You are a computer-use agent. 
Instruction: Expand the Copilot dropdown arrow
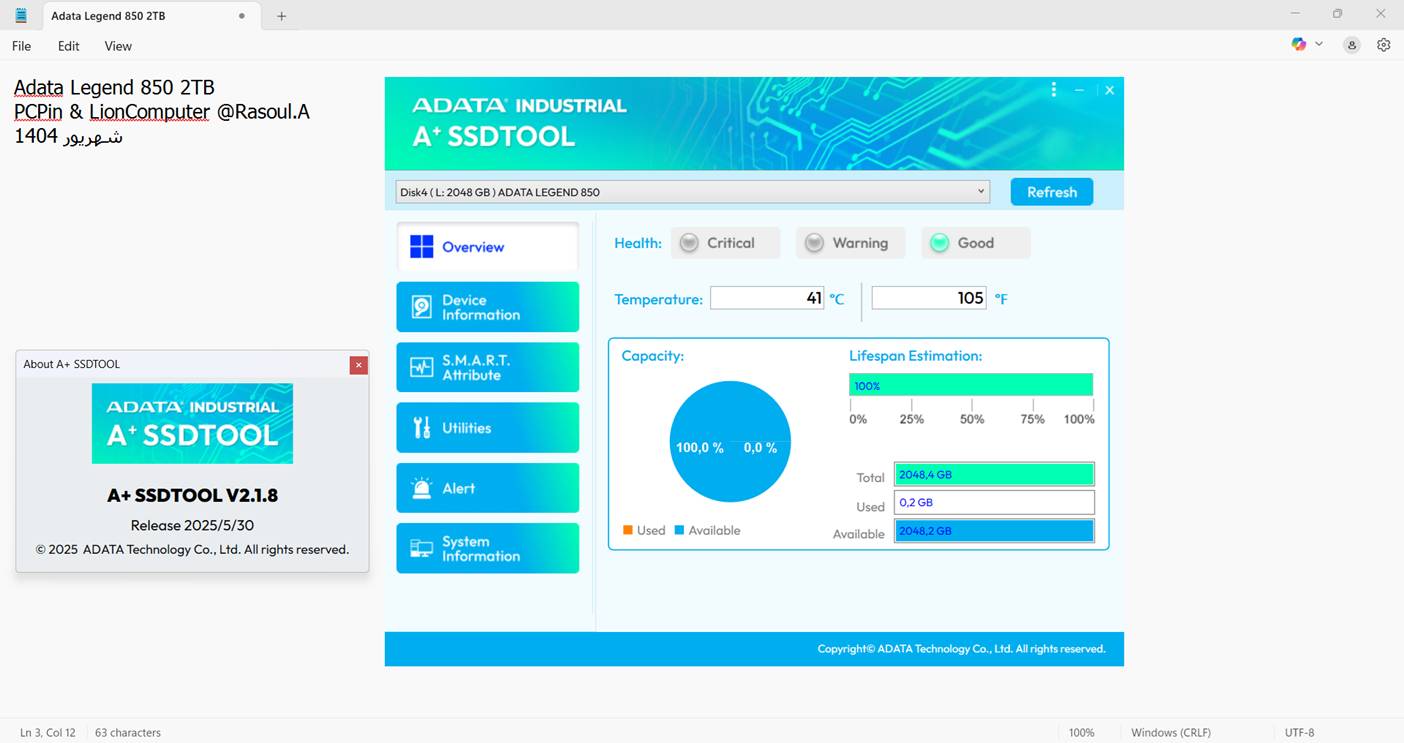click(1319, 44)
